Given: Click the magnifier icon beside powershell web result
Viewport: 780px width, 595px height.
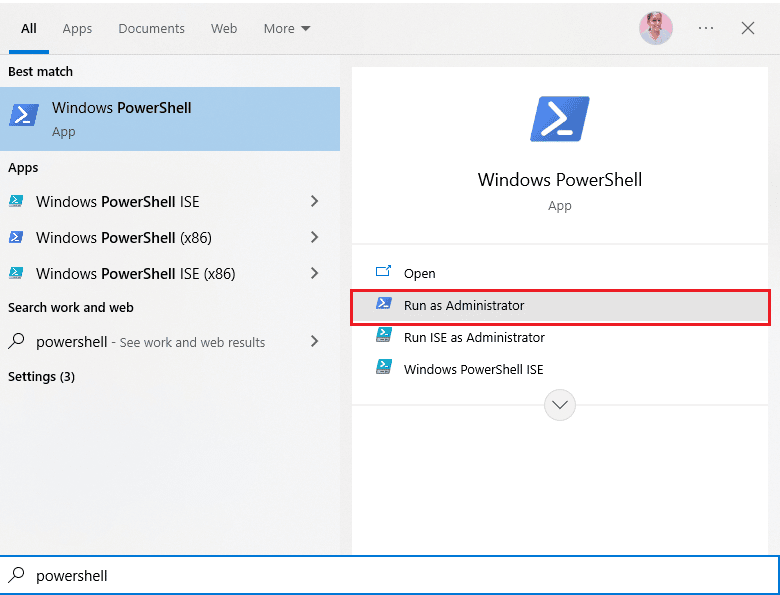Looking at the screenshot, I should click(x=16, y=342).
